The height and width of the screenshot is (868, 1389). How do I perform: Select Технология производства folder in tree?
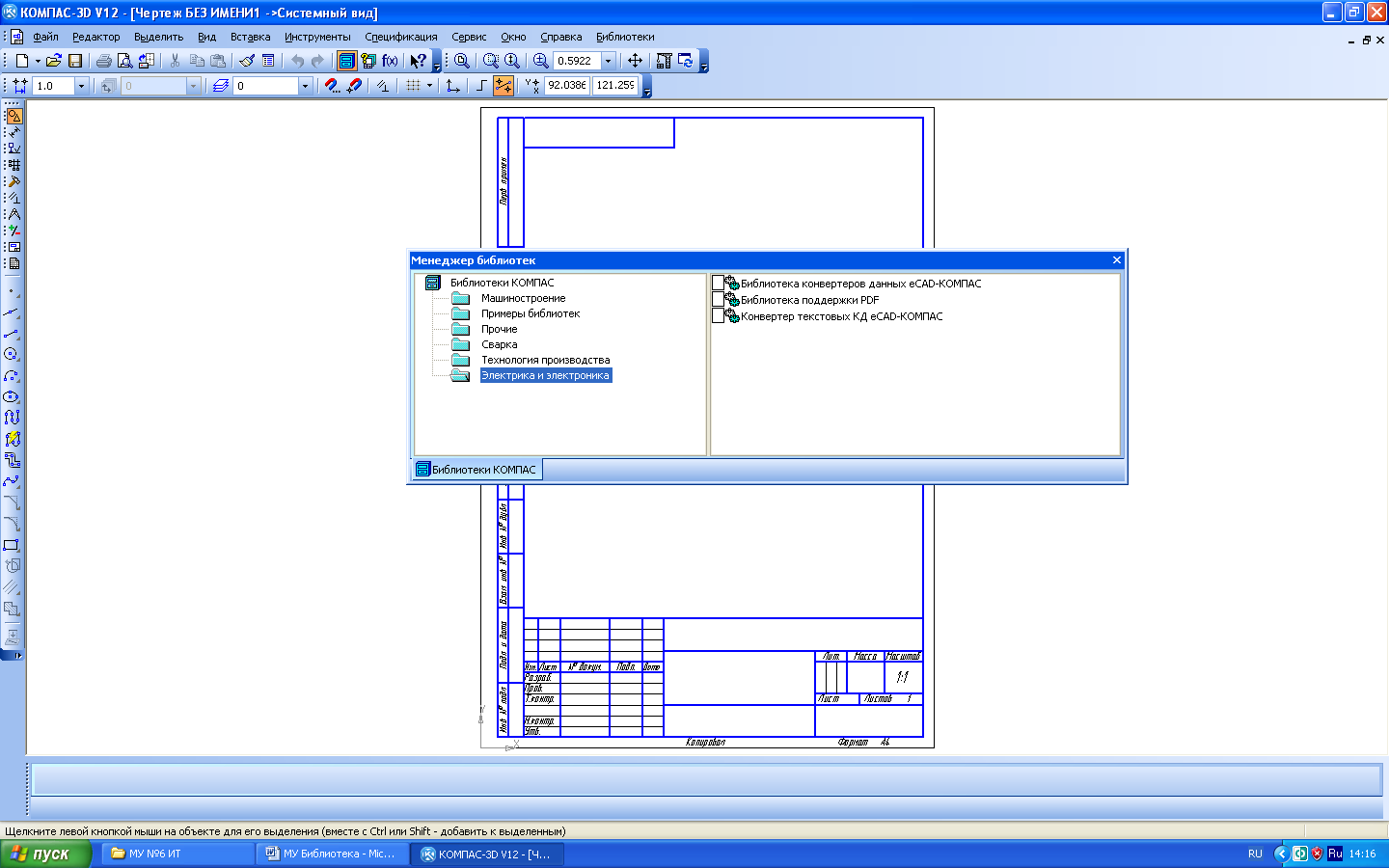coord(546,360)
